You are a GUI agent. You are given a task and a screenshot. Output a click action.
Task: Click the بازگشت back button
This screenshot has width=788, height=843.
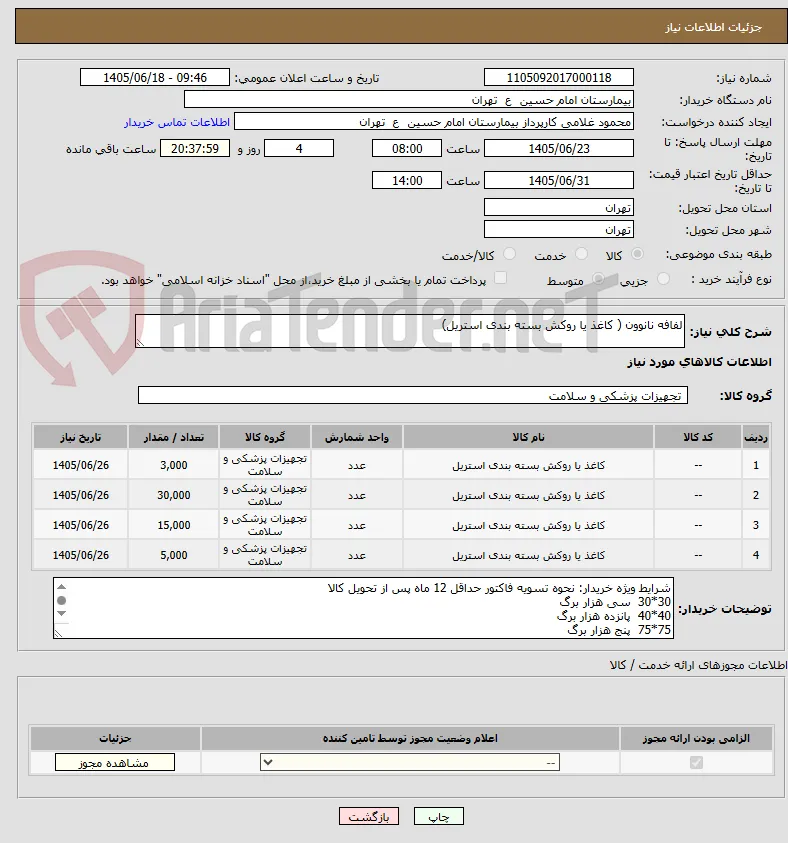point(368,817)
